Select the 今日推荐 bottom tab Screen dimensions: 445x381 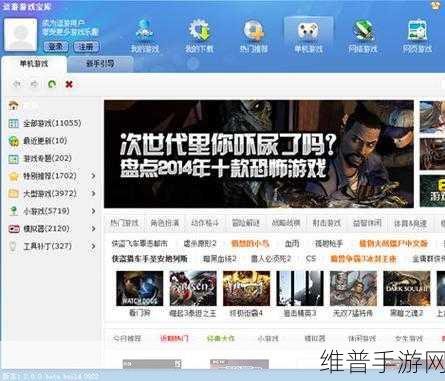tap(127, 339)
